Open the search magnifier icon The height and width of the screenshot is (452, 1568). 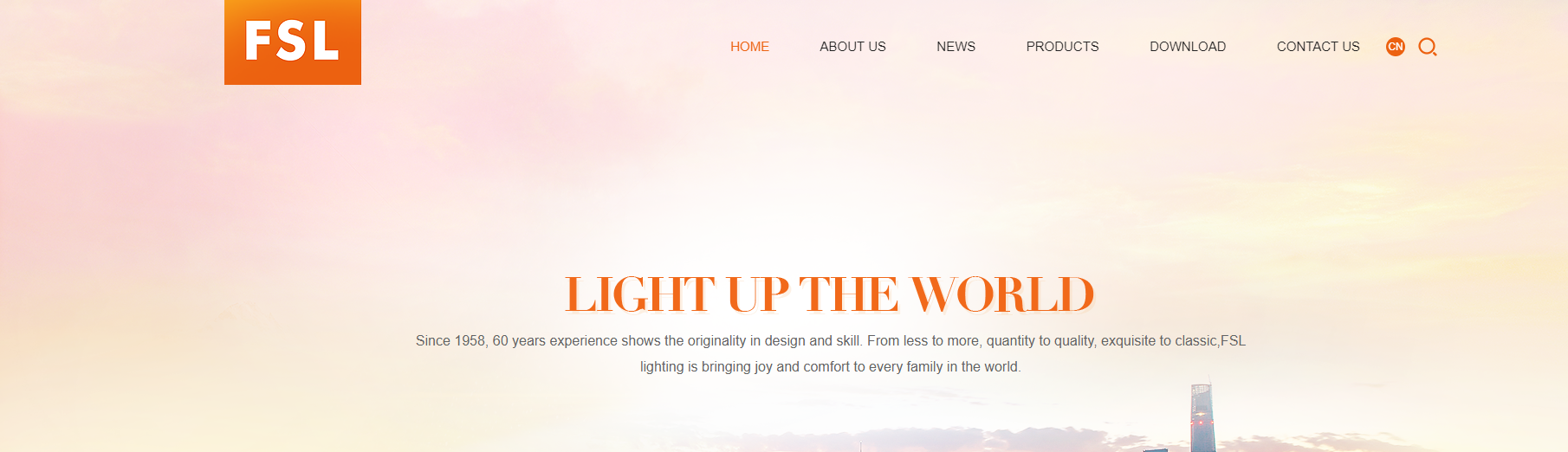(1428, 47)
